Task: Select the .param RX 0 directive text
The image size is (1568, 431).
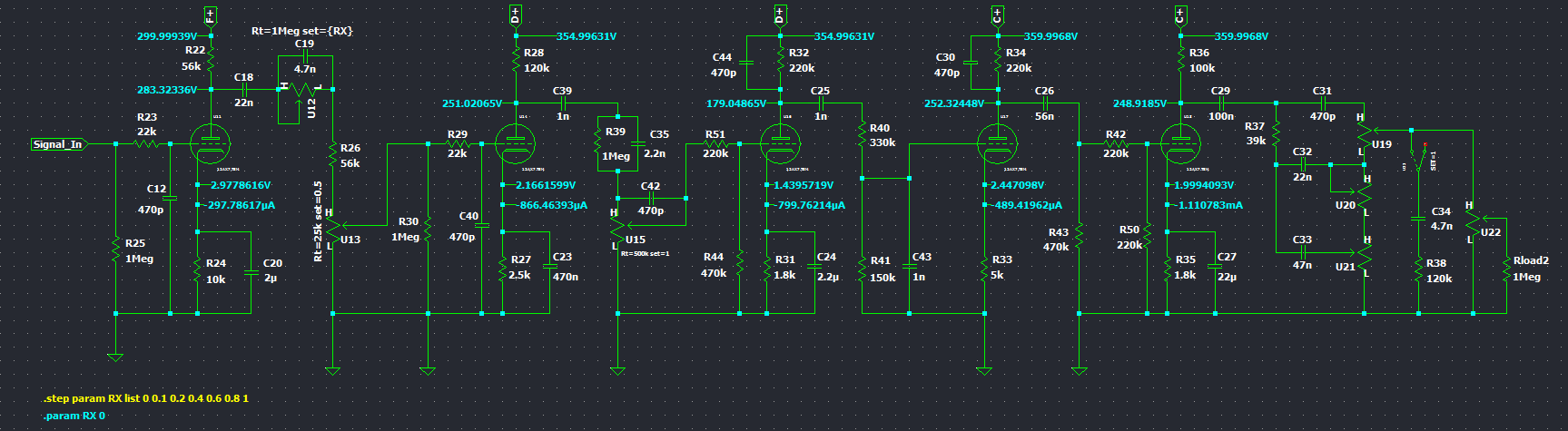Action: pos(74,416)
